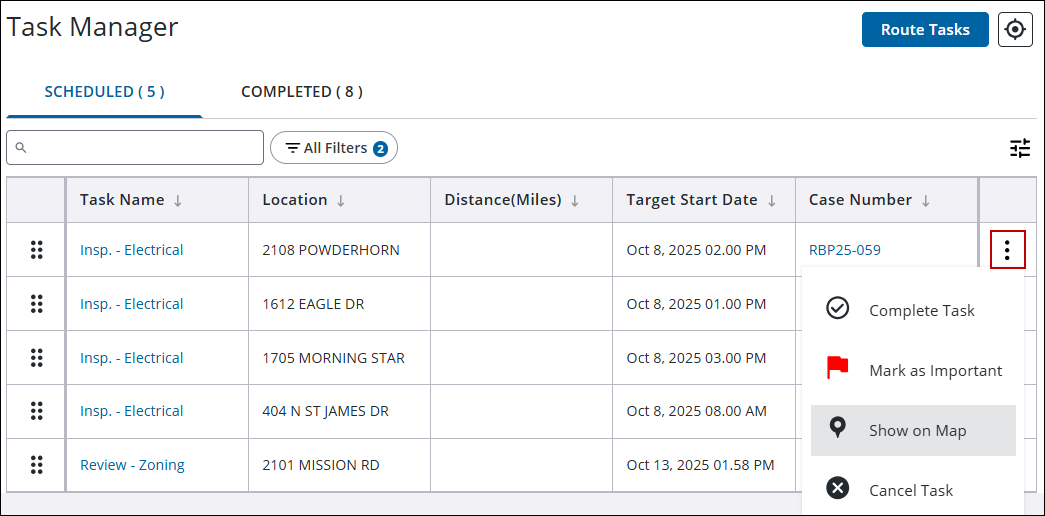Sort by Target Start Date arrow
The height and width of the screenshot is (516, 1045).
[772, 201]
